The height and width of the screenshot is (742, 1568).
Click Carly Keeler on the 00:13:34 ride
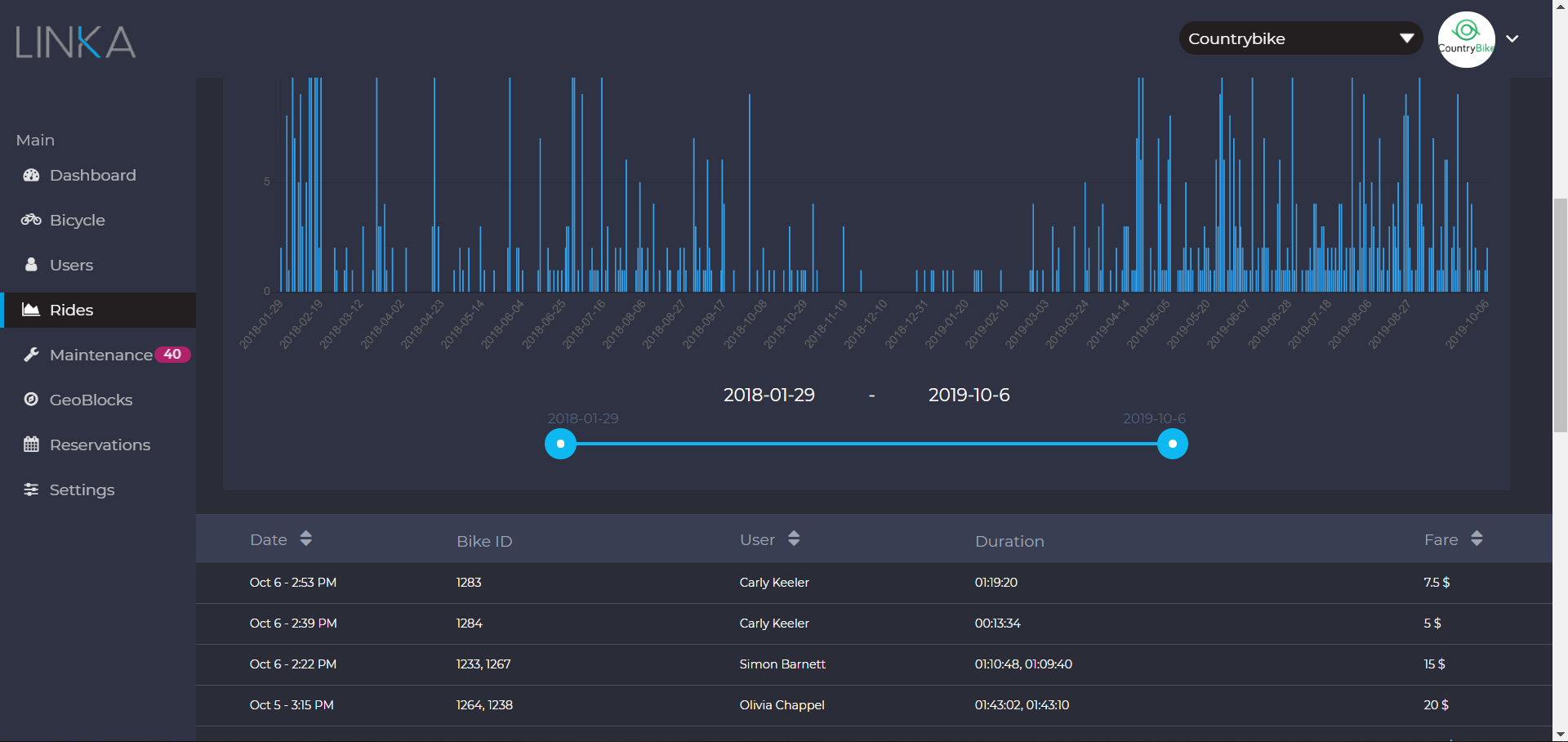774,624
